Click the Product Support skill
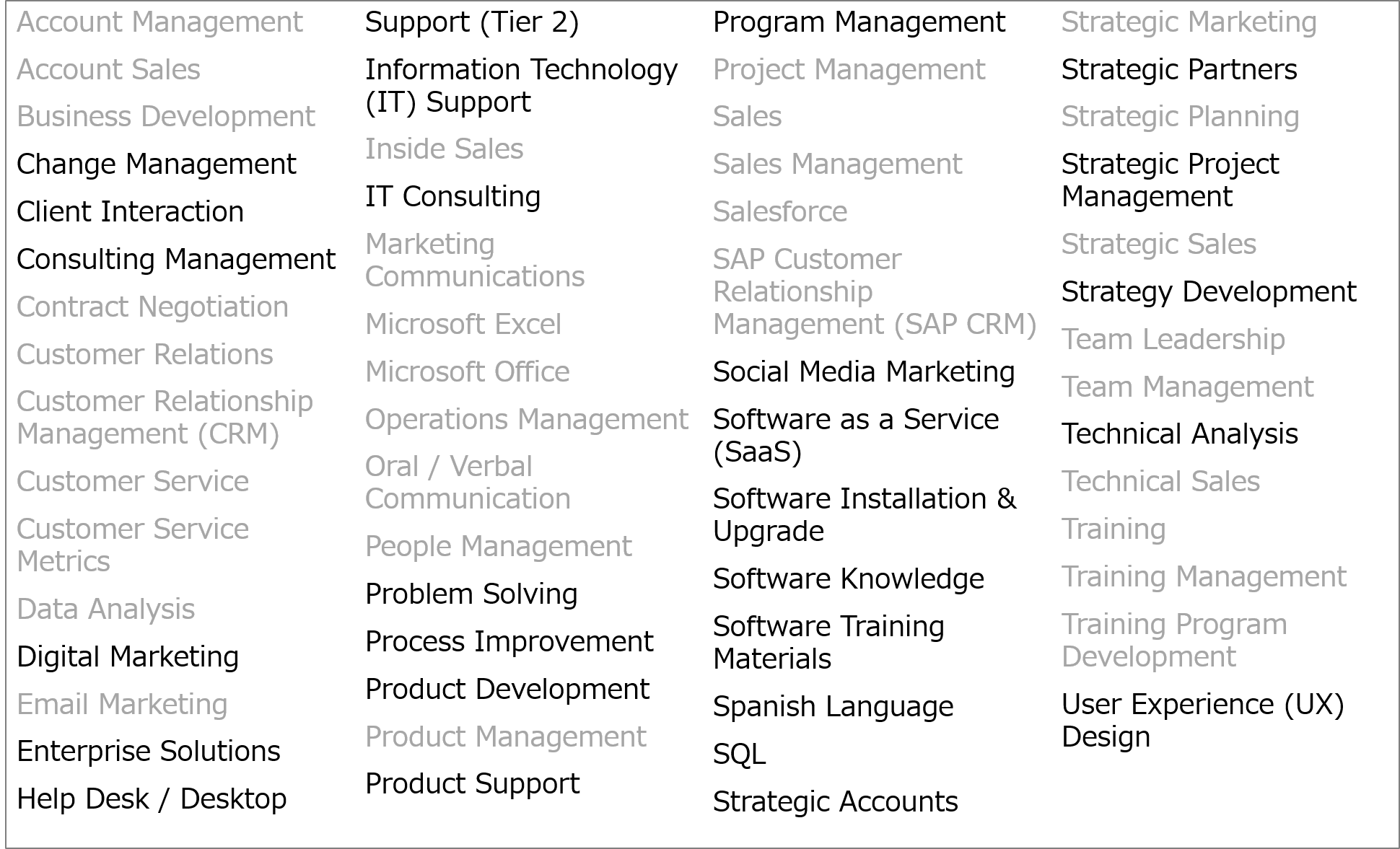 pyautogui.click(x=472, y=784)
